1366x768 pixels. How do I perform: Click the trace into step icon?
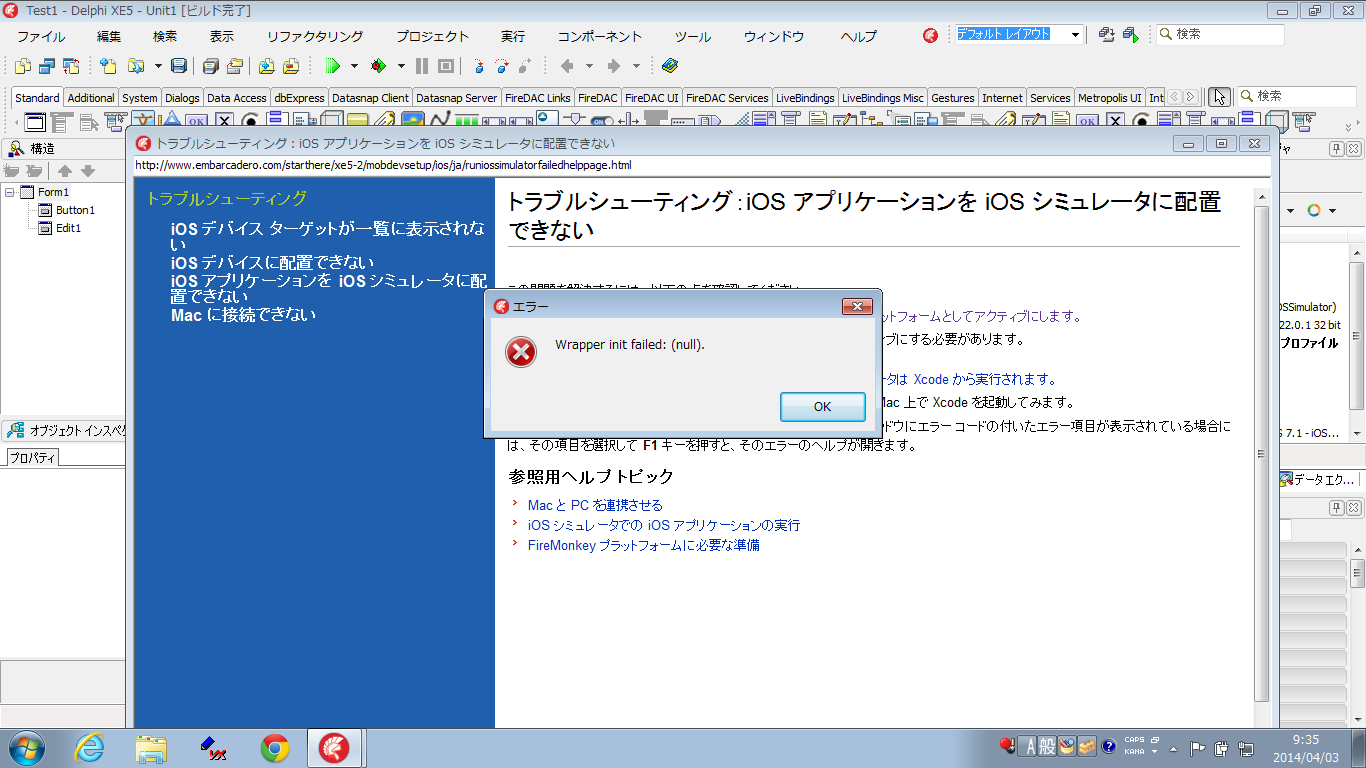tap(478, 66)
